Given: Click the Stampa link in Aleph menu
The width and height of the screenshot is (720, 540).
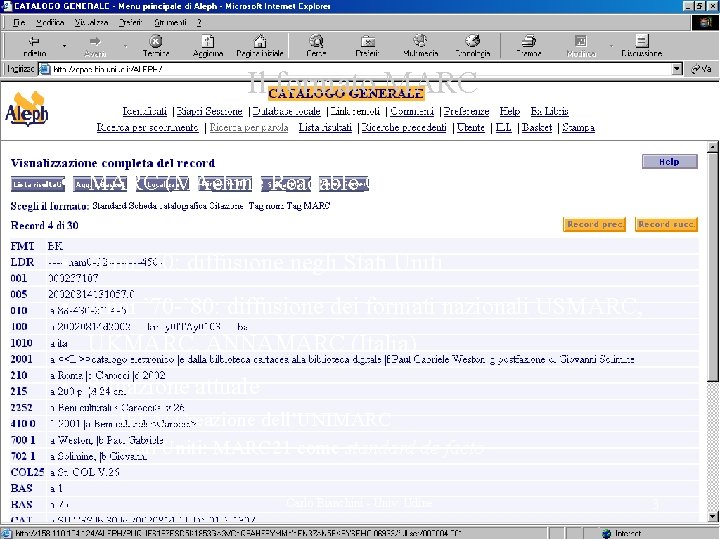Looking at the screenshot, I should click(578, 127).
